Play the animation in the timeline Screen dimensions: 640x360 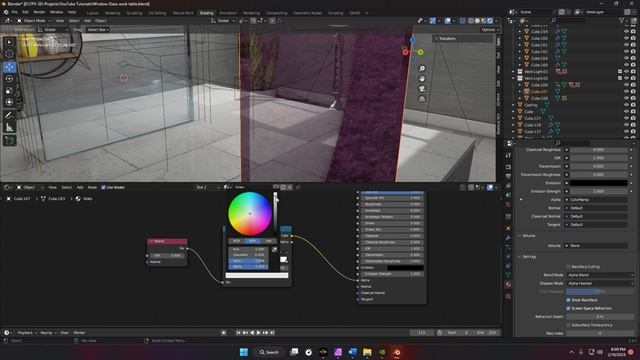coord(258,333)
